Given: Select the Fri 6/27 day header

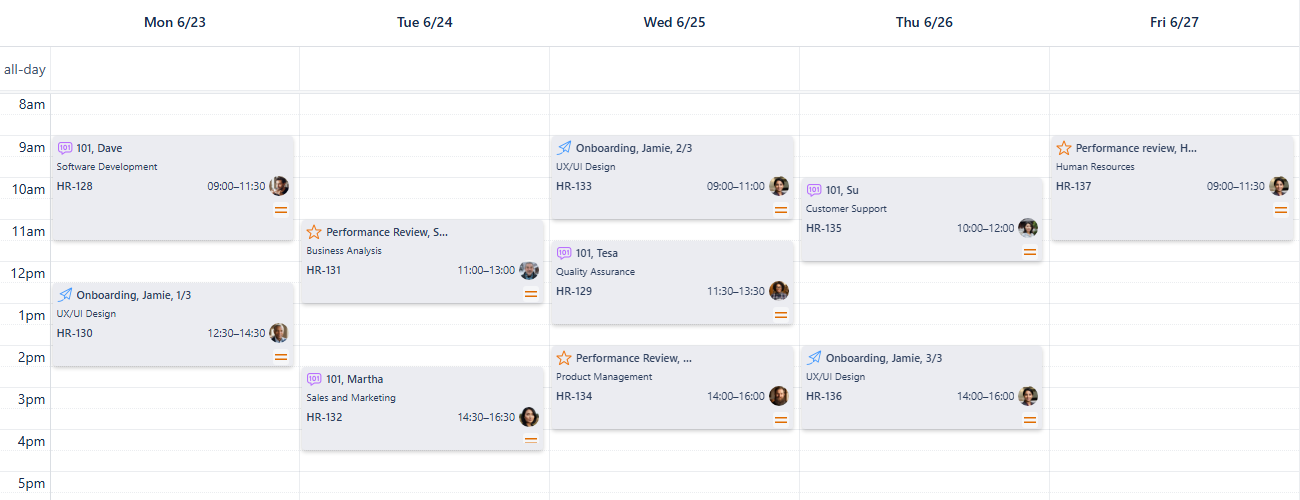Looking at the screenshot, I should click(1174, 22).
